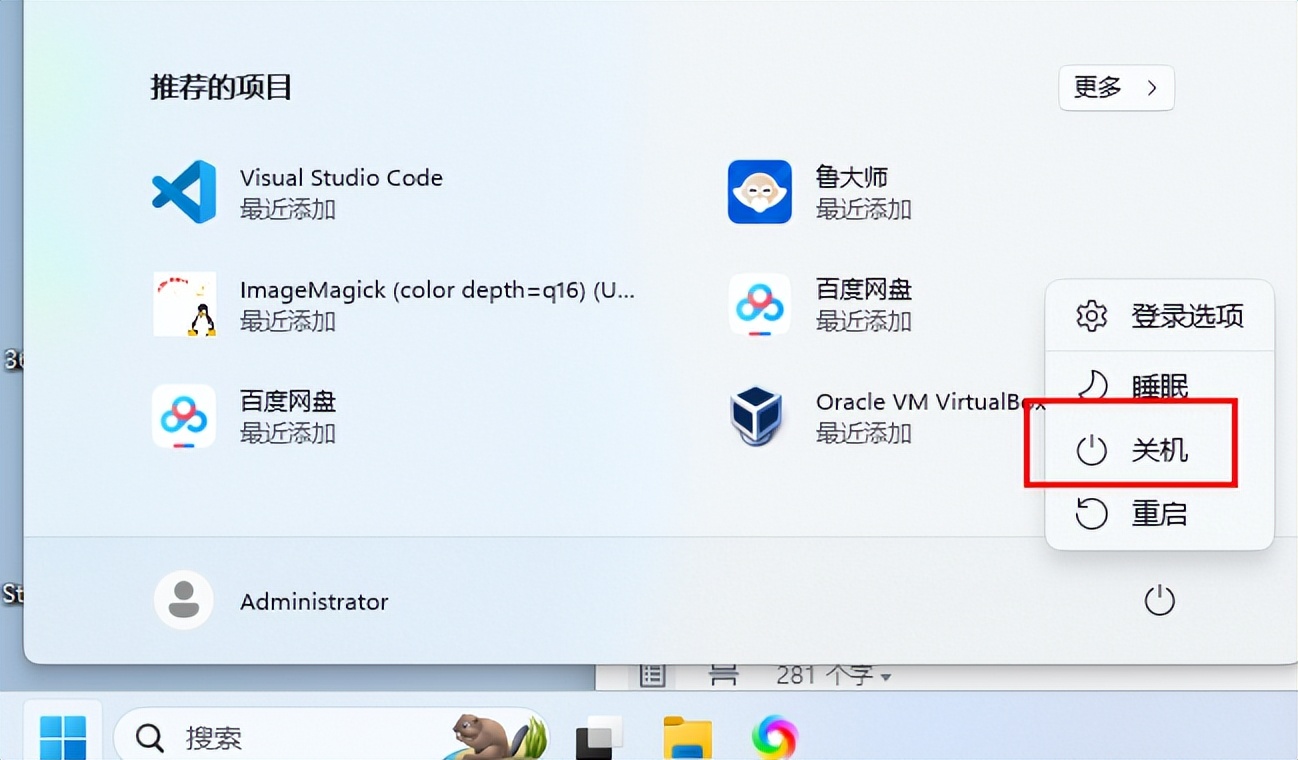Click the 搜索 box on the taskbar

pos(330,738)
